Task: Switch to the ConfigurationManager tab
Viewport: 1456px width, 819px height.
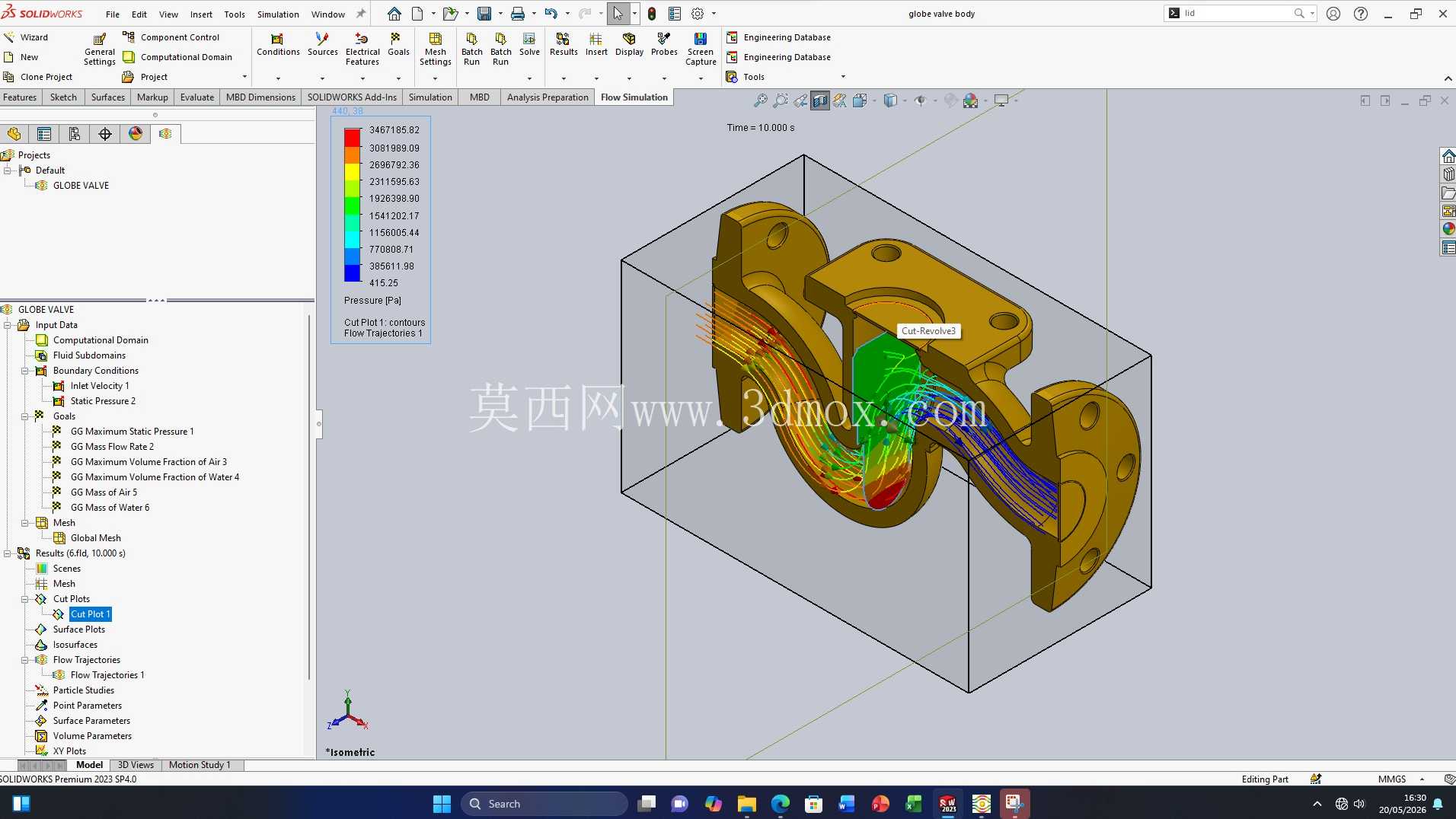Action: click(x=75, y=134)
